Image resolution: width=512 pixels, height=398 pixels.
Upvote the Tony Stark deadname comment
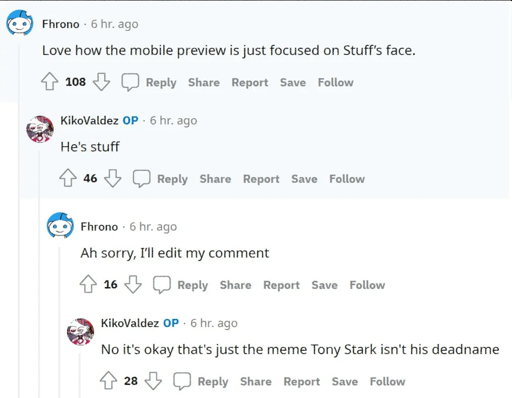point(109,381)
